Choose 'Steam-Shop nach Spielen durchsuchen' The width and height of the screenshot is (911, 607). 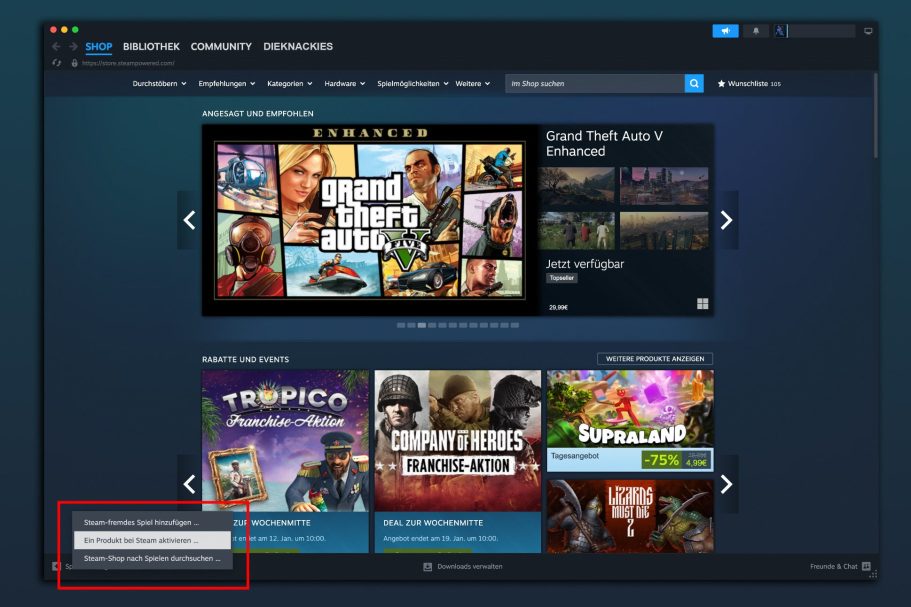[152, 558]
